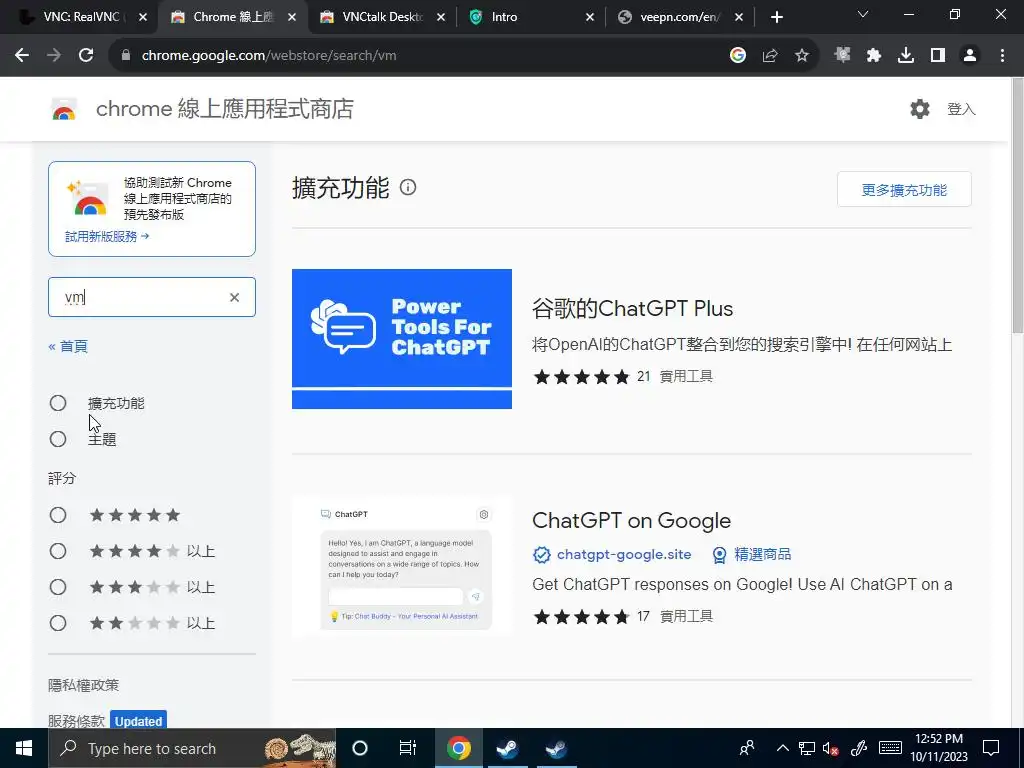The image size is (1024, 768).
Task: Close the veepn.com tab
Action: [739, 17]
